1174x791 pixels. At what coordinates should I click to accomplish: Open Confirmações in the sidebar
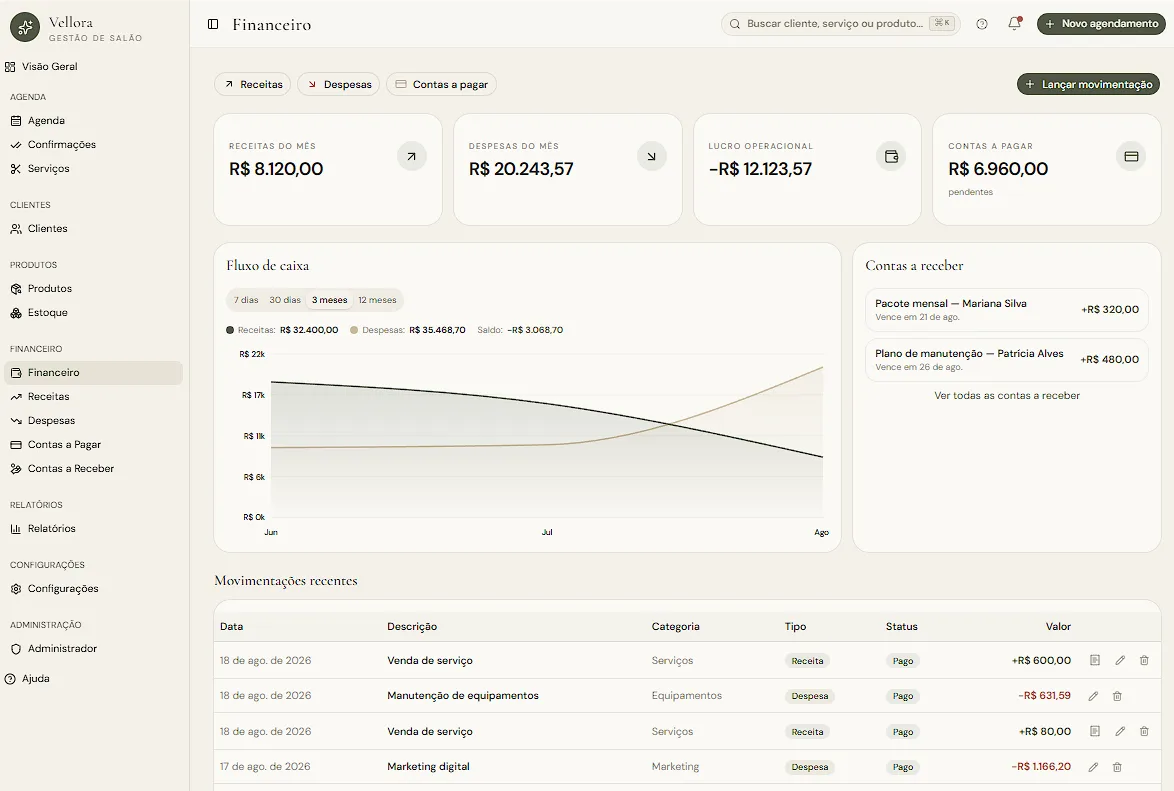click(x=93, y=145)
